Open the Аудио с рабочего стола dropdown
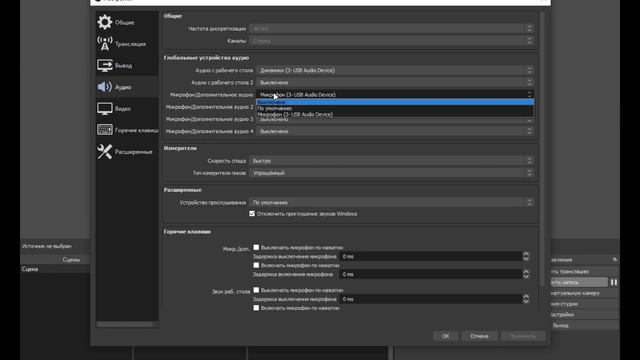The width and height of the screenshot is (640, 360). click(x=395, y=70)
